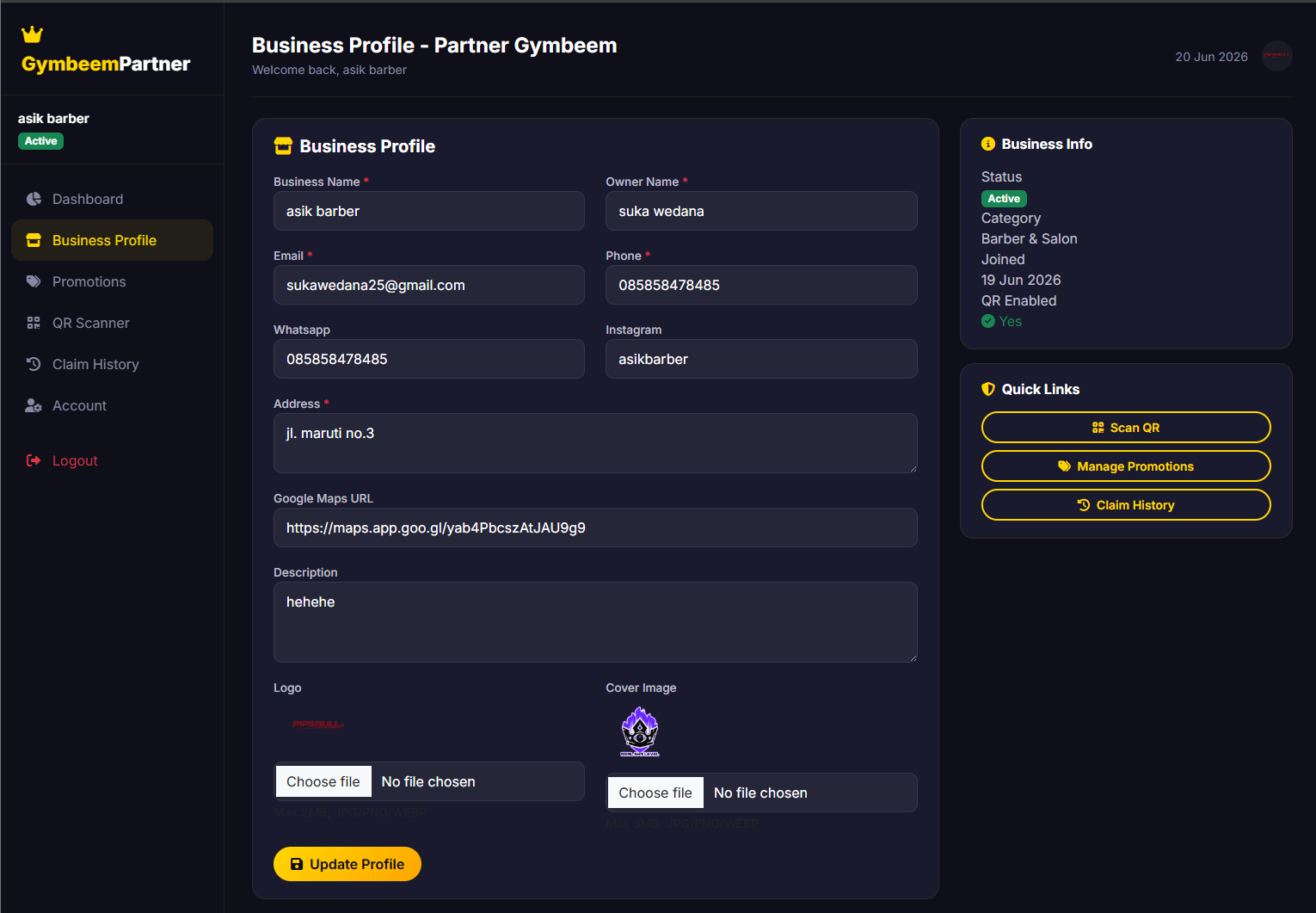Click the 'Business Profile - Partner Gymbeem' title
Screen dimensions: 1316x913
pyautogui.click(x=434, y=46)
